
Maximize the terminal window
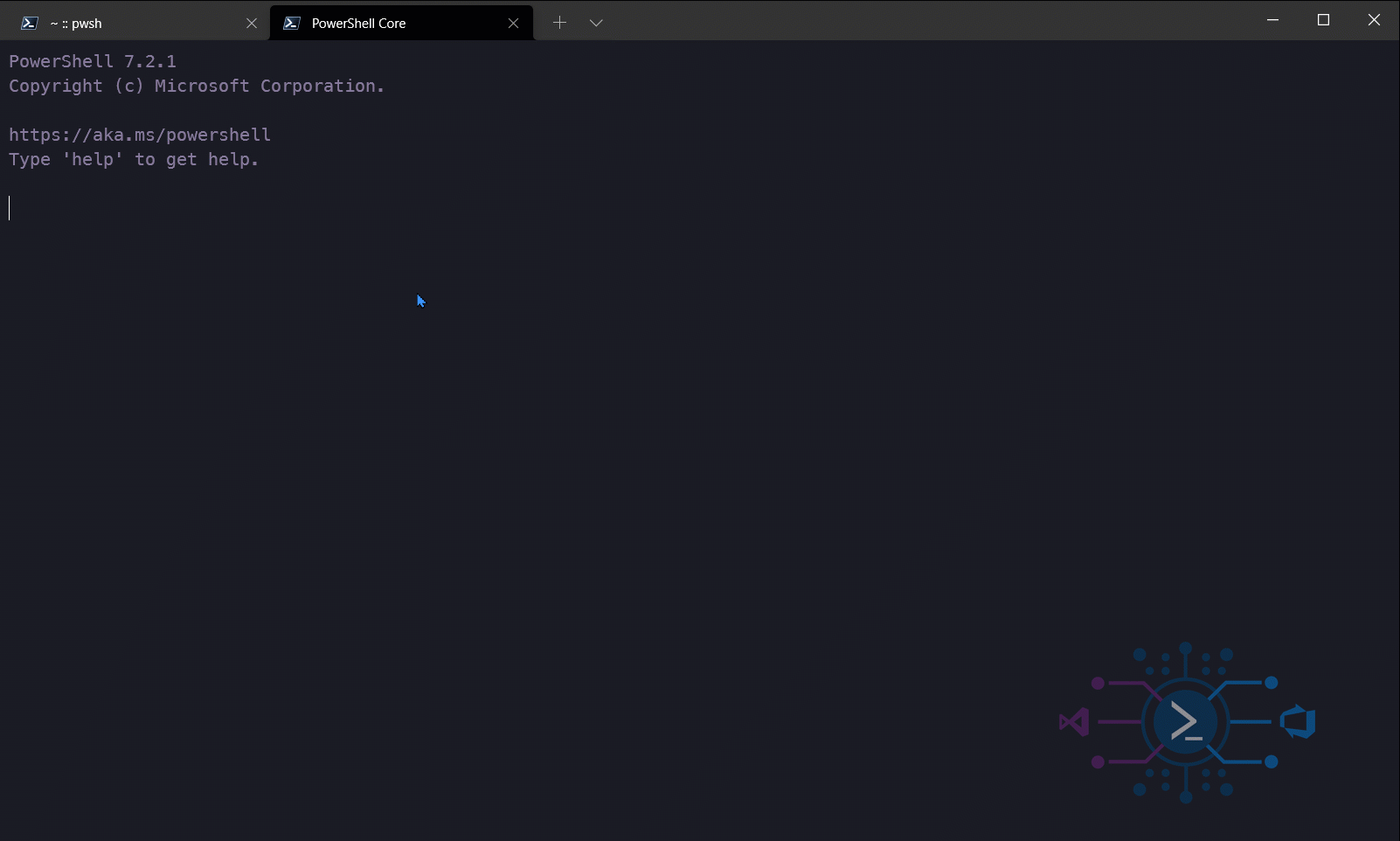(x=1323, y=20)
